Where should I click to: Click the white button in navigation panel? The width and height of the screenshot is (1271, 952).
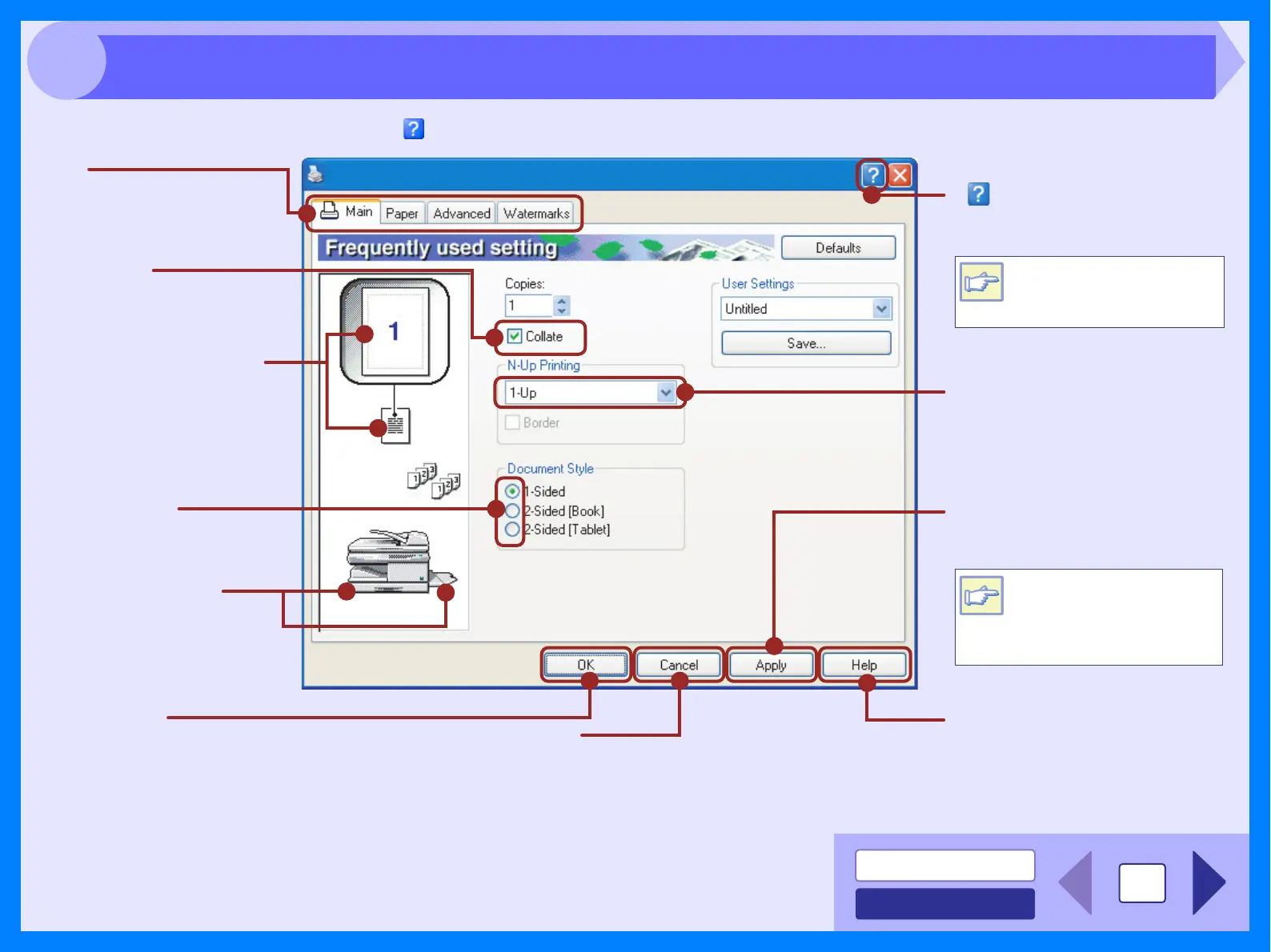pos(944,866)
